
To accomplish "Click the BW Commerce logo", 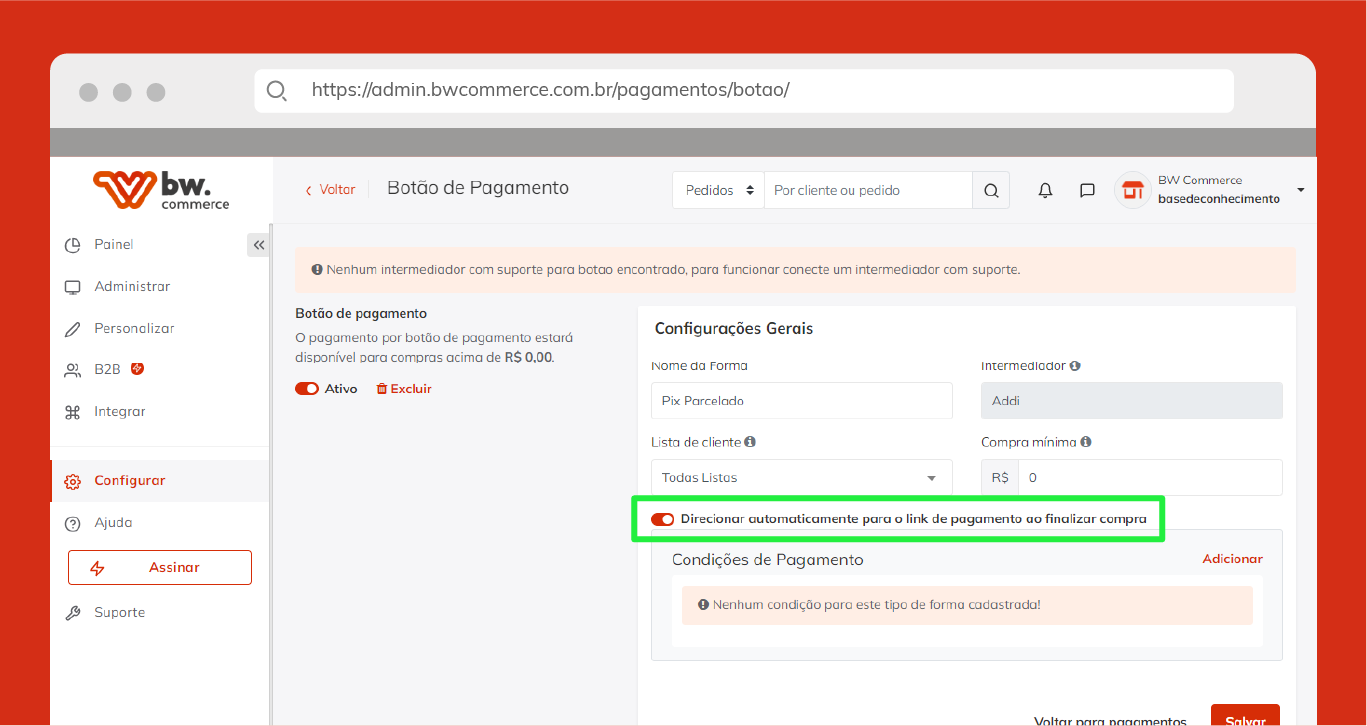I will (x=161, y=190).
